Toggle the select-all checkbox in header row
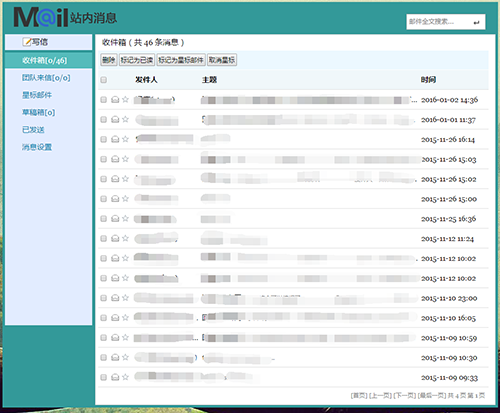Image resolution: width=500 pixels, height=413 pixels. 104,80
